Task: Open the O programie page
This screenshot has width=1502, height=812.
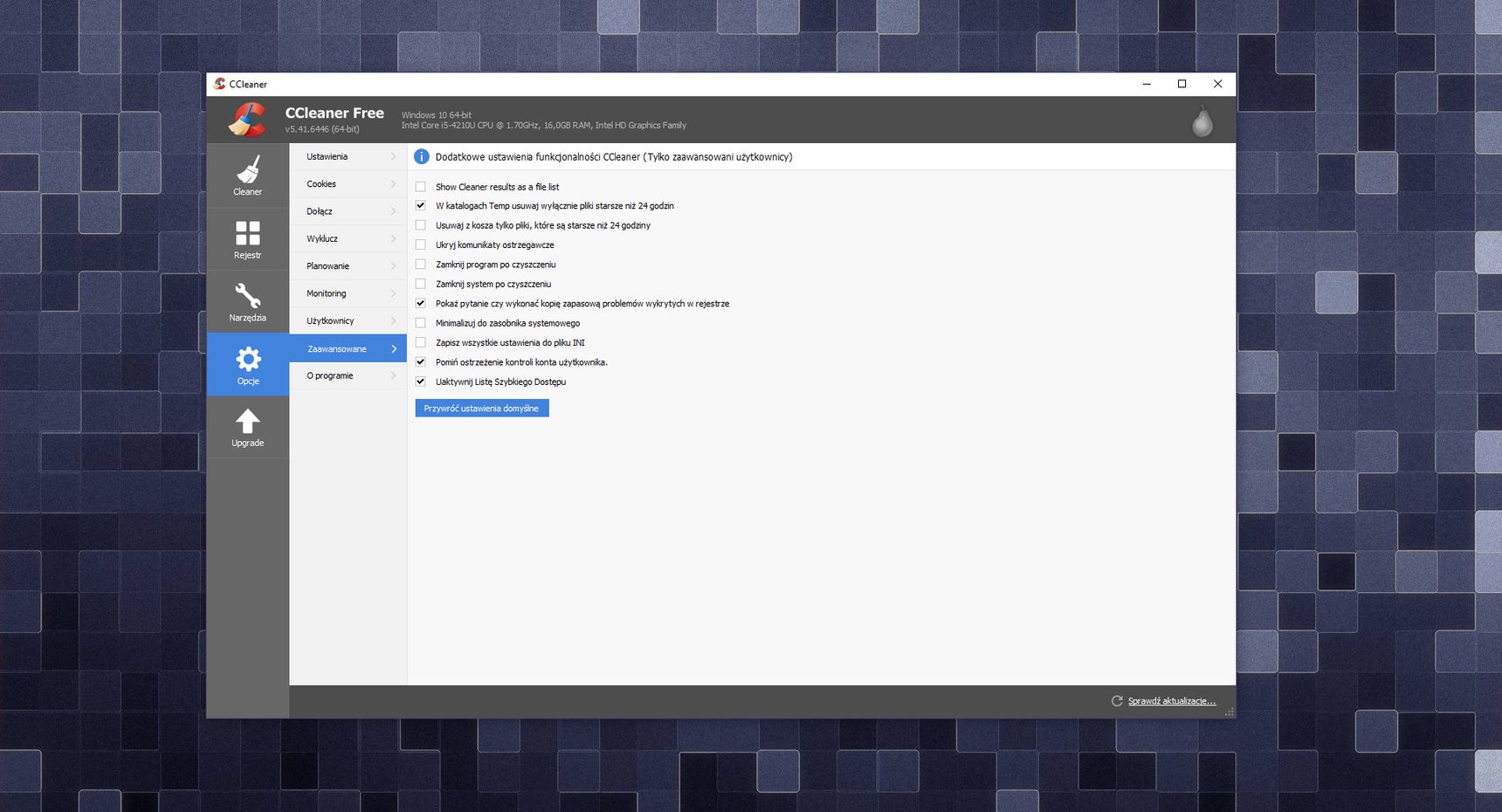Action: tap(348, 375)
